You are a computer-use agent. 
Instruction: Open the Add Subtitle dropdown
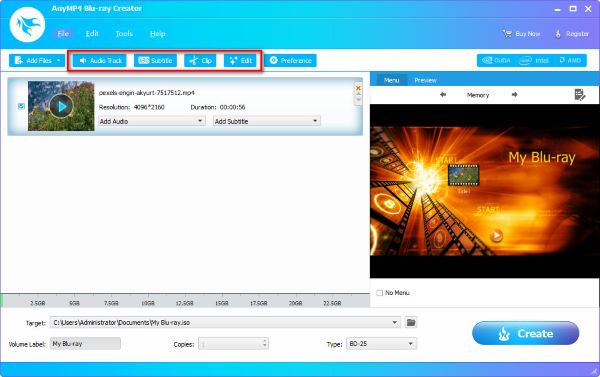(267, 121)
